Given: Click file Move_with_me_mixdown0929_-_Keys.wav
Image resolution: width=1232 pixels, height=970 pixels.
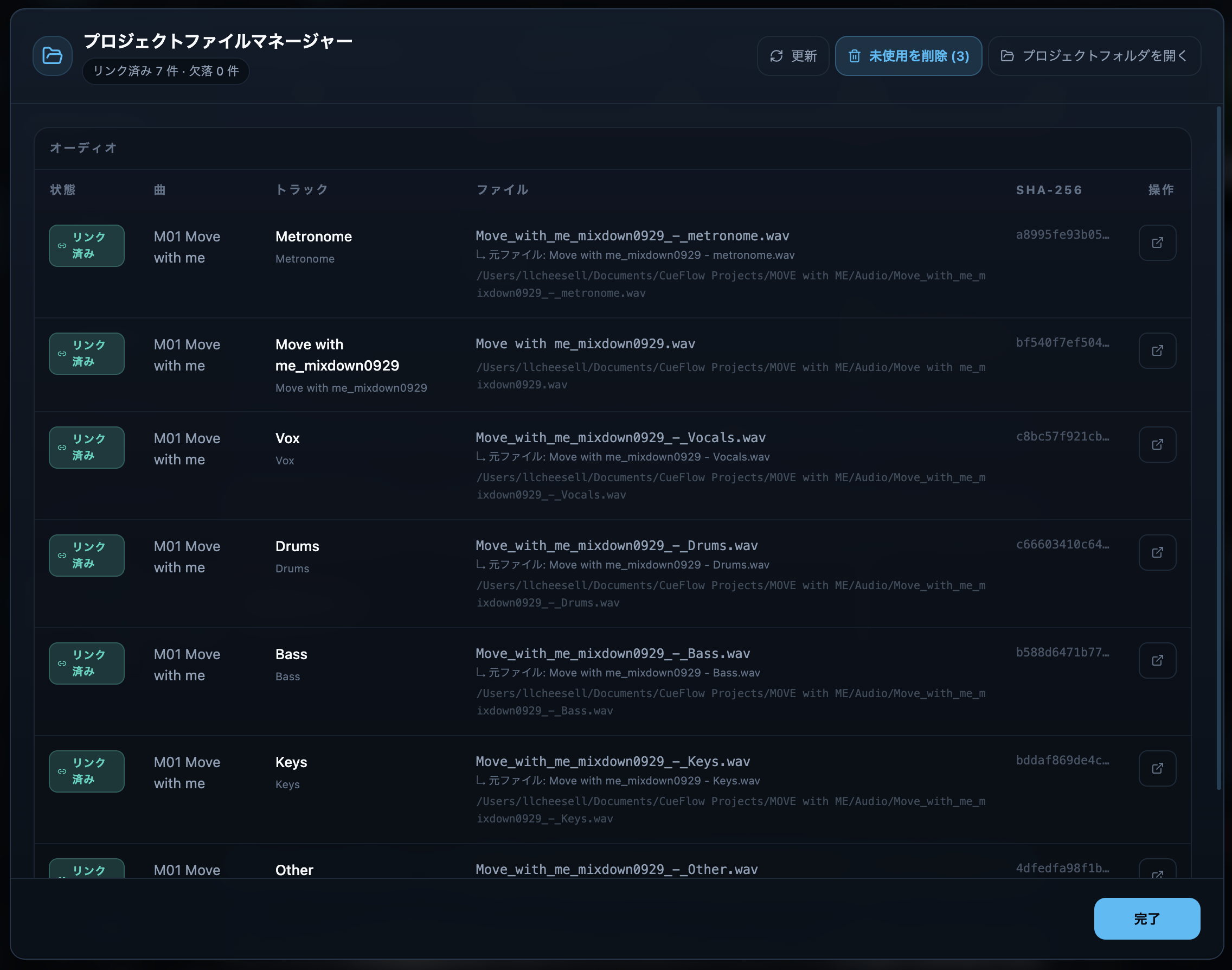Looking at the screenshot, I should (x=613, y=761).
